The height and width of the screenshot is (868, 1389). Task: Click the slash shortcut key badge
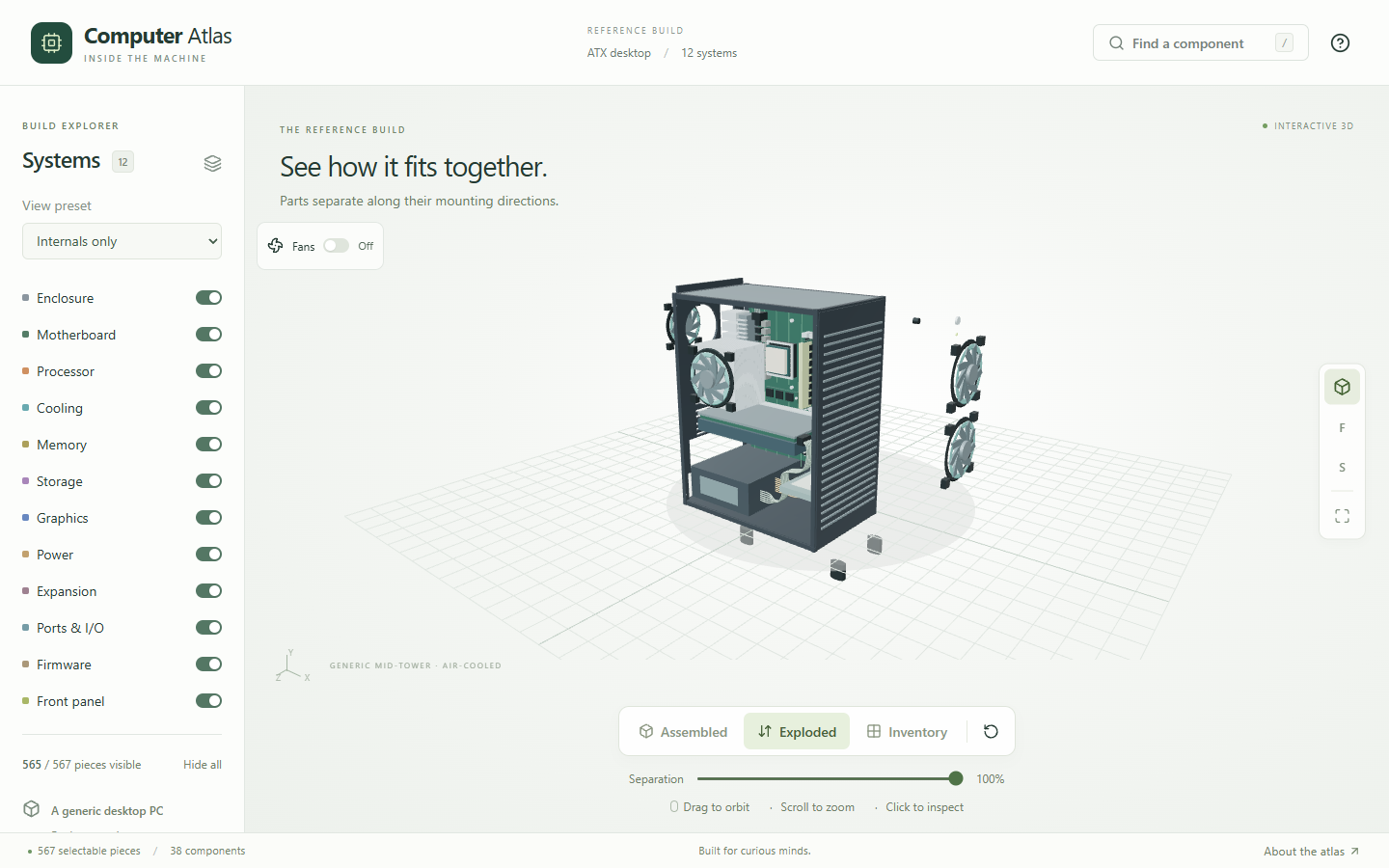click(x=1284, y=42)
